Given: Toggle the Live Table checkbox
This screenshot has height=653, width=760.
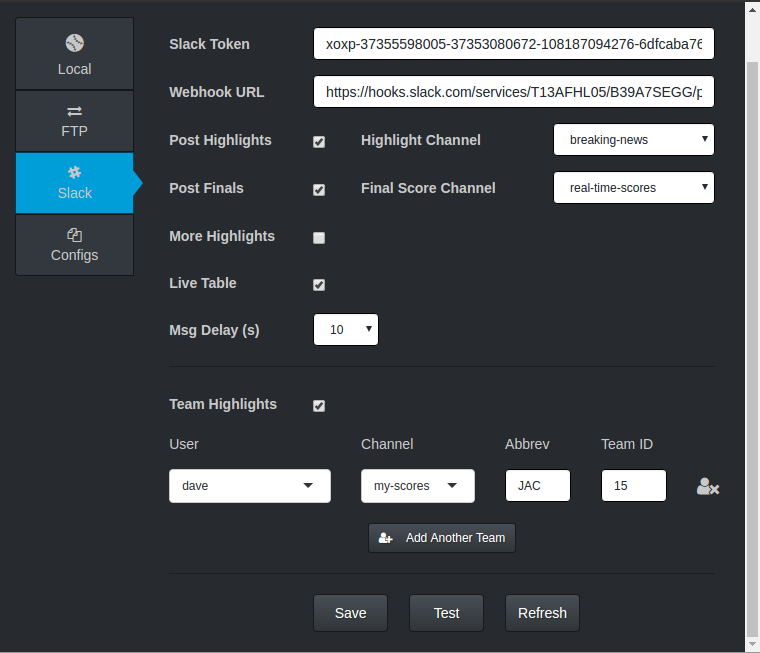Looking at the screenshot, I should [319, 285].
